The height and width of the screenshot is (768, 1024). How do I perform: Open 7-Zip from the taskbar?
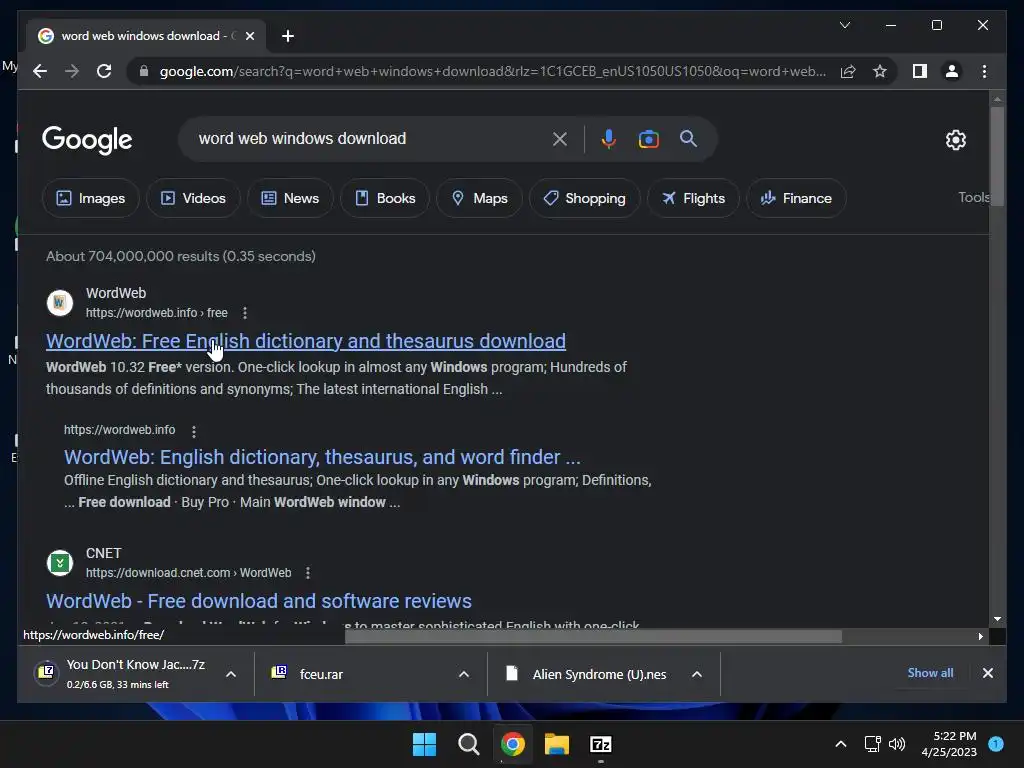601,744
